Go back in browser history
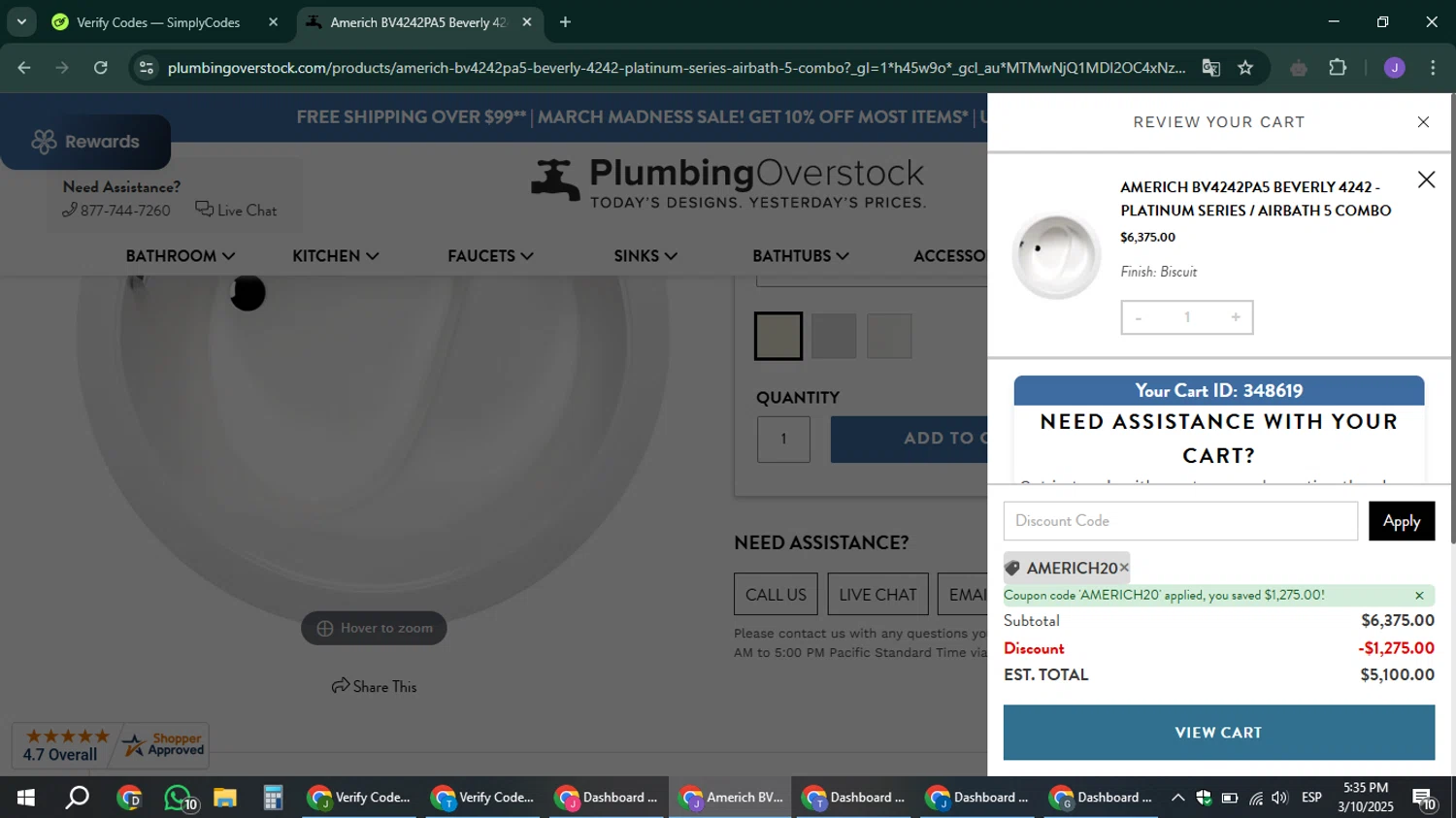Viewport: 1456px width, 818px height. click(24, 68)
